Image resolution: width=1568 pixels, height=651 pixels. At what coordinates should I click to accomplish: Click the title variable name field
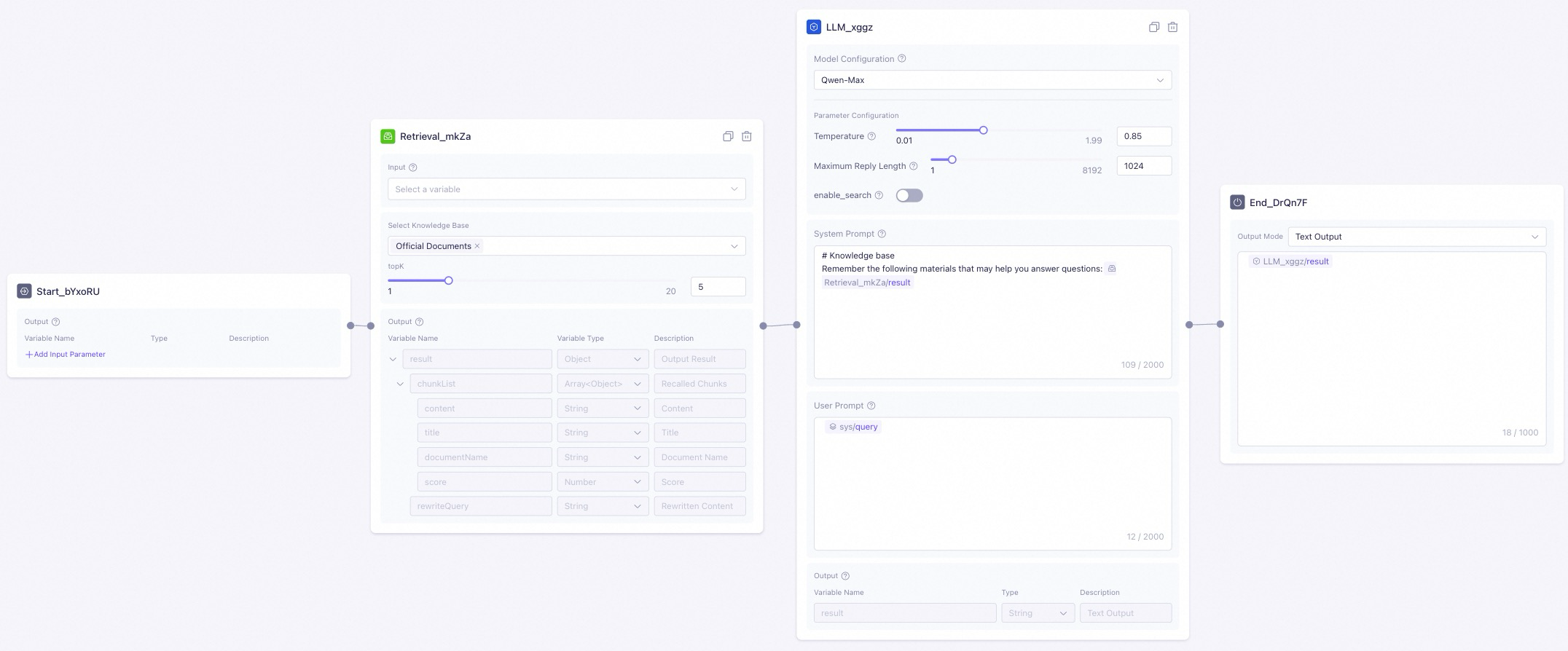(485, 433)
